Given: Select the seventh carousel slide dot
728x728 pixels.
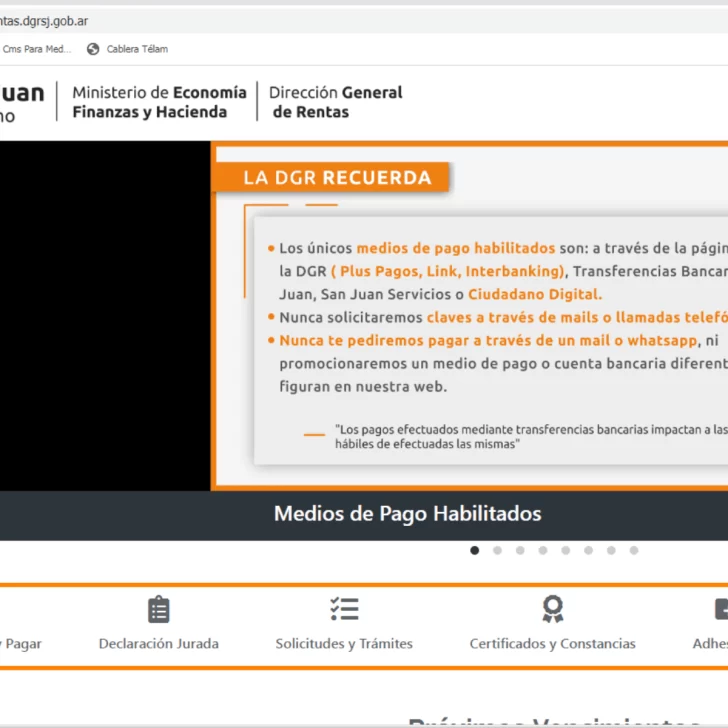Looking at the screenshot, I should click(611, 550).
